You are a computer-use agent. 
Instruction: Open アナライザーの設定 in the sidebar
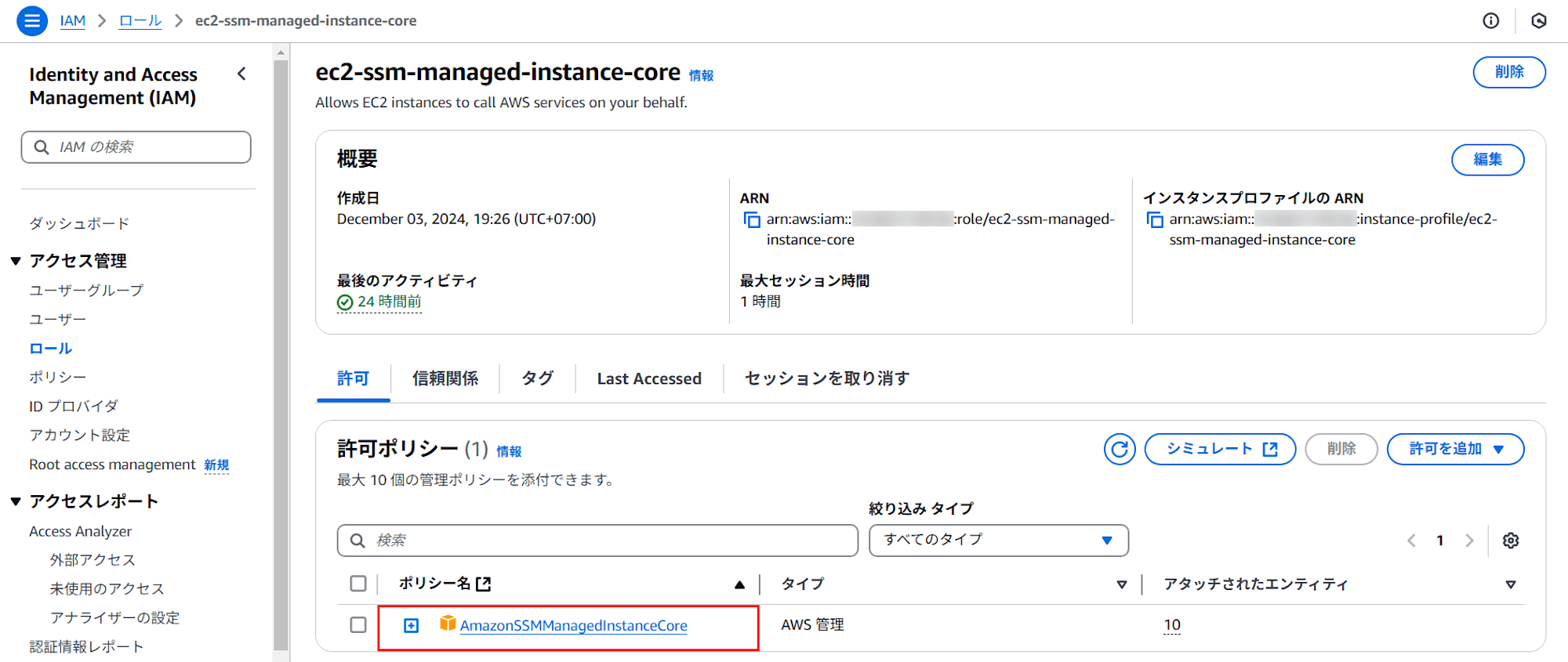click(x=114, y=618)
